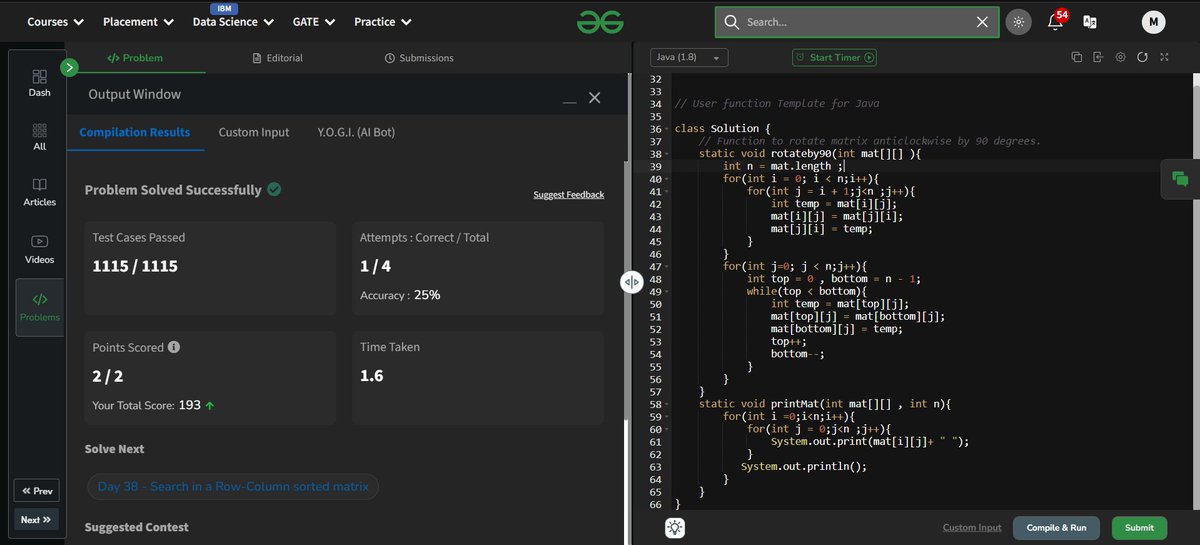
Task: Open the user profile avatar M
Action: coord(1153,22)
